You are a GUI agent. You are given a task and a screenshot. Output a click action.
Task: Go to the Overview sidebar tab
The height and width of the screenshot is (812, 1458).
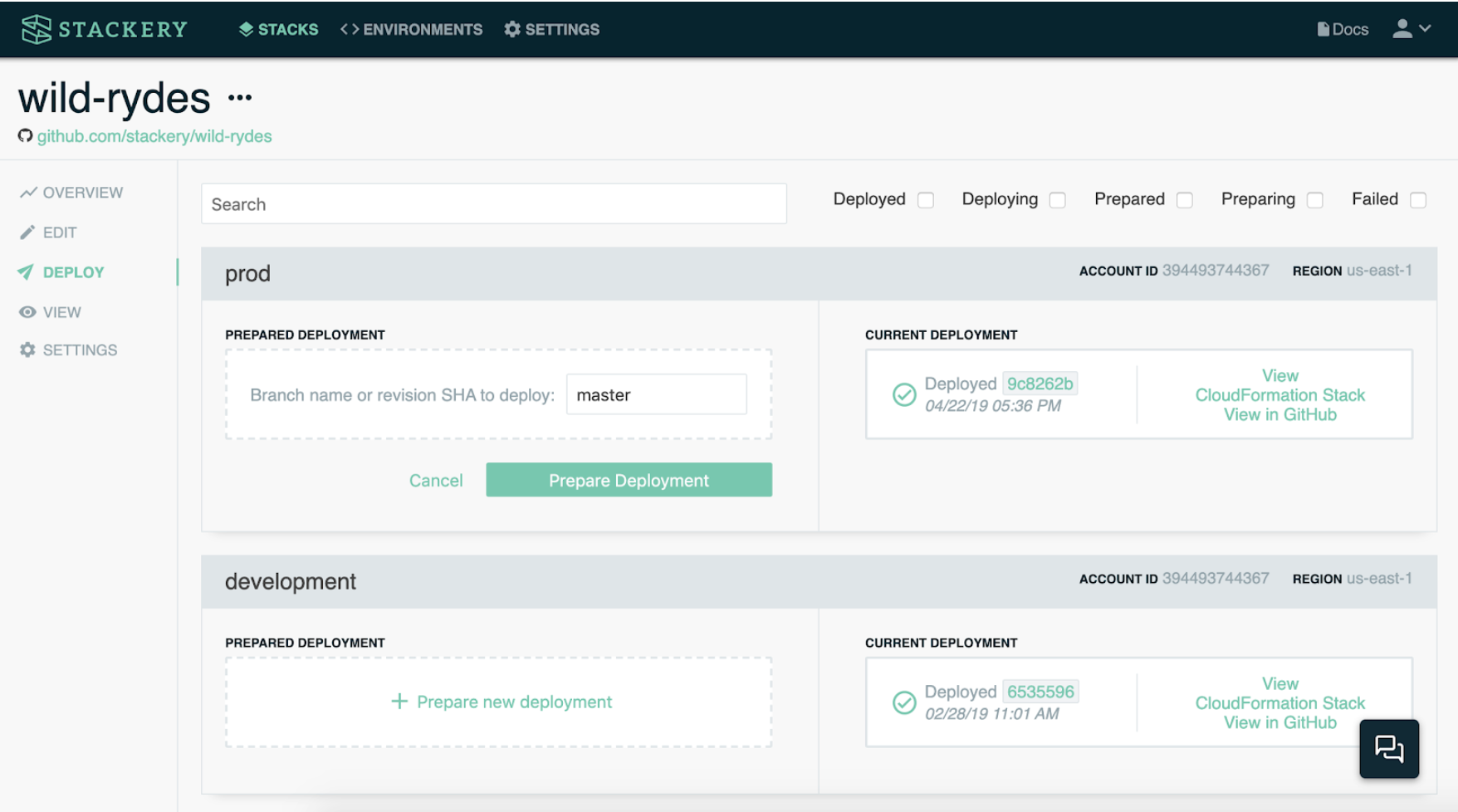pos(71,193)
